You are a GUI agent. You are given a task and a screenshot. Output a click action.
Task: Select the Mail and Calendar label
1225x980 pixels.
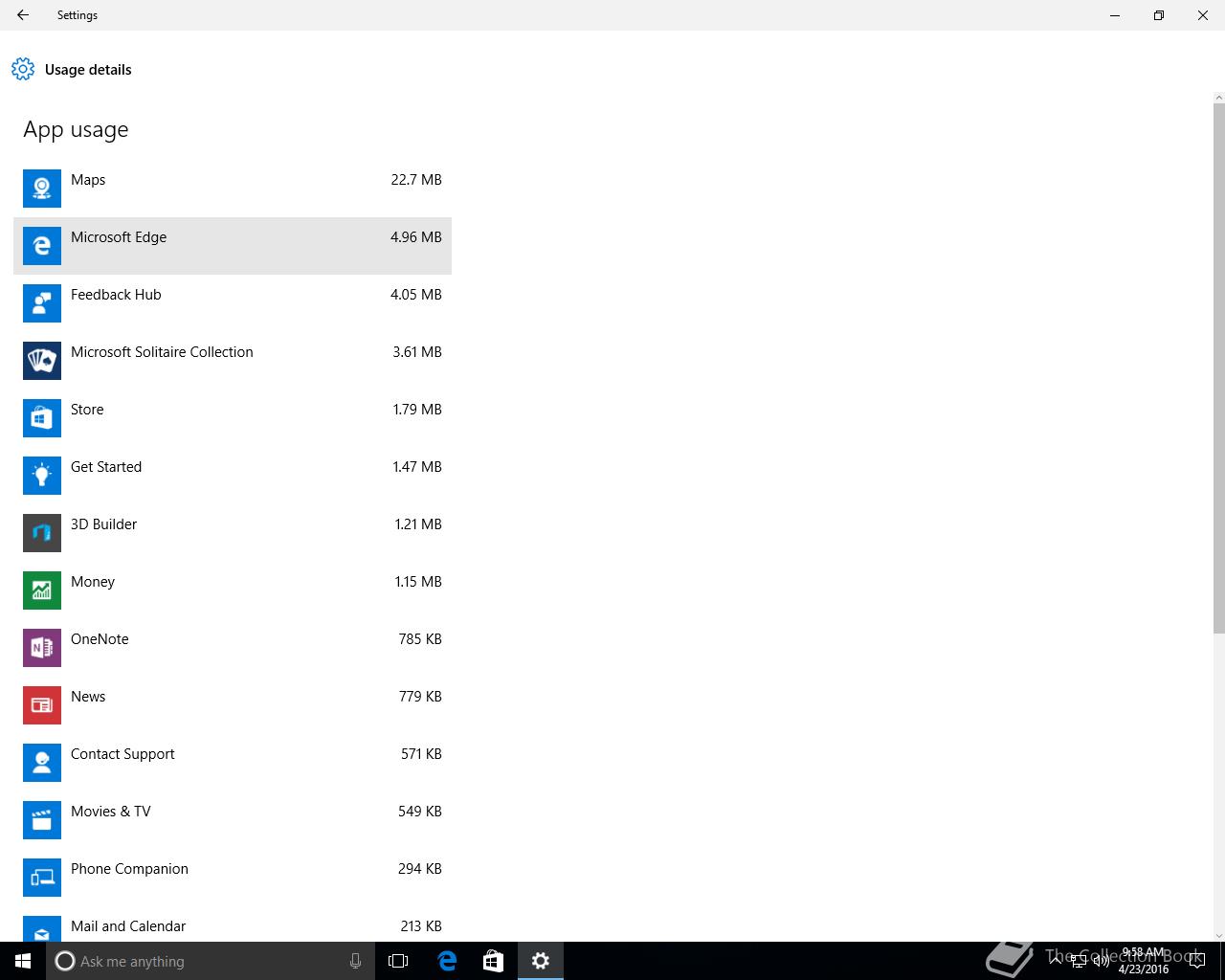[128, 926]
